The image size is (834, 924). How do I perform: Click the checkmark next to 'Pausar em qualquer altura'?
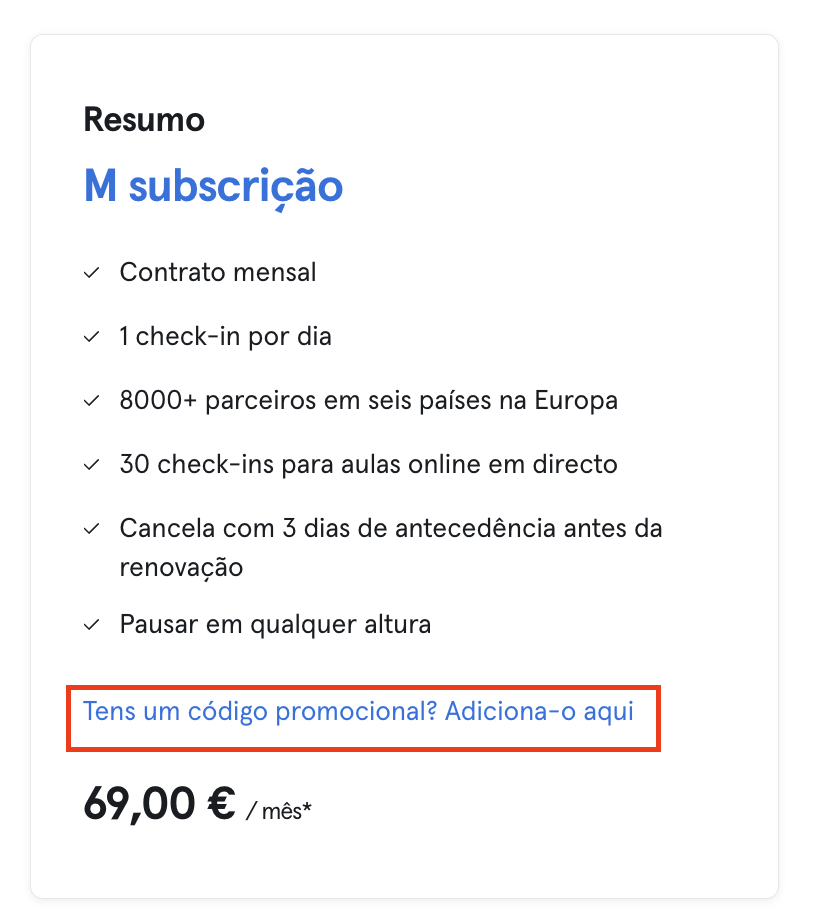click(x=91, y=625)
